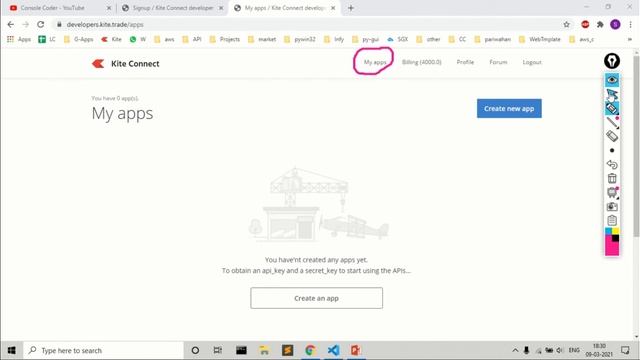Log out via the Logout link
Screen dimensions: 640x360
pos(532,62)
